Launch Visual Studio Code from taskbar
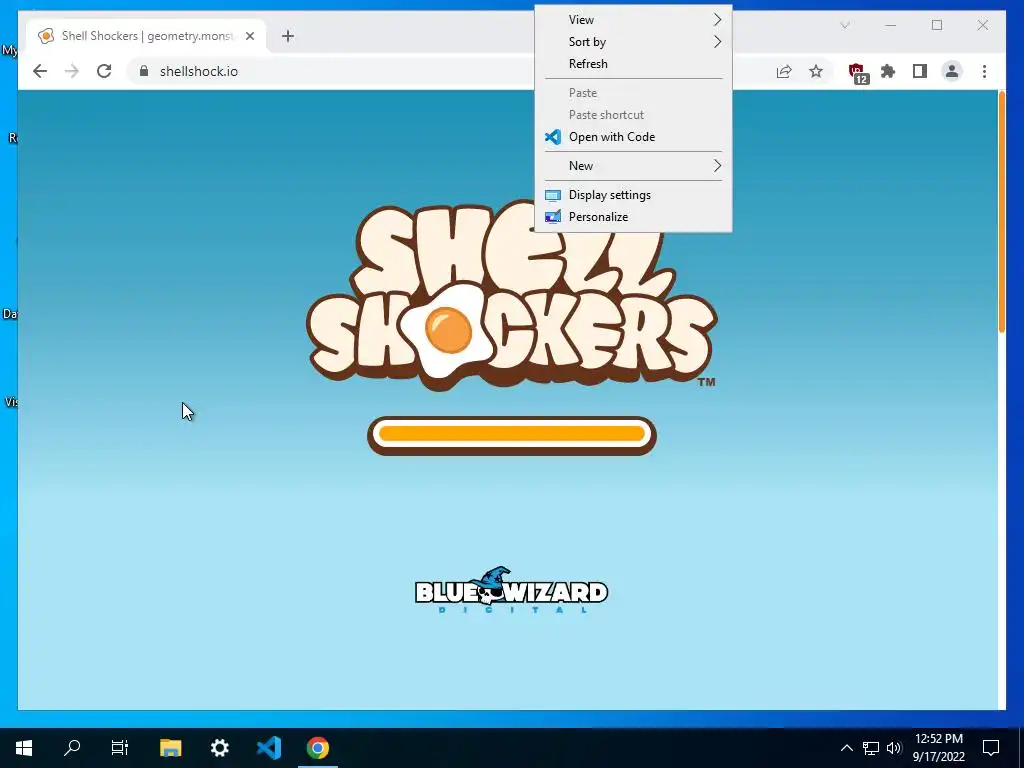 [x=268, y=748]
